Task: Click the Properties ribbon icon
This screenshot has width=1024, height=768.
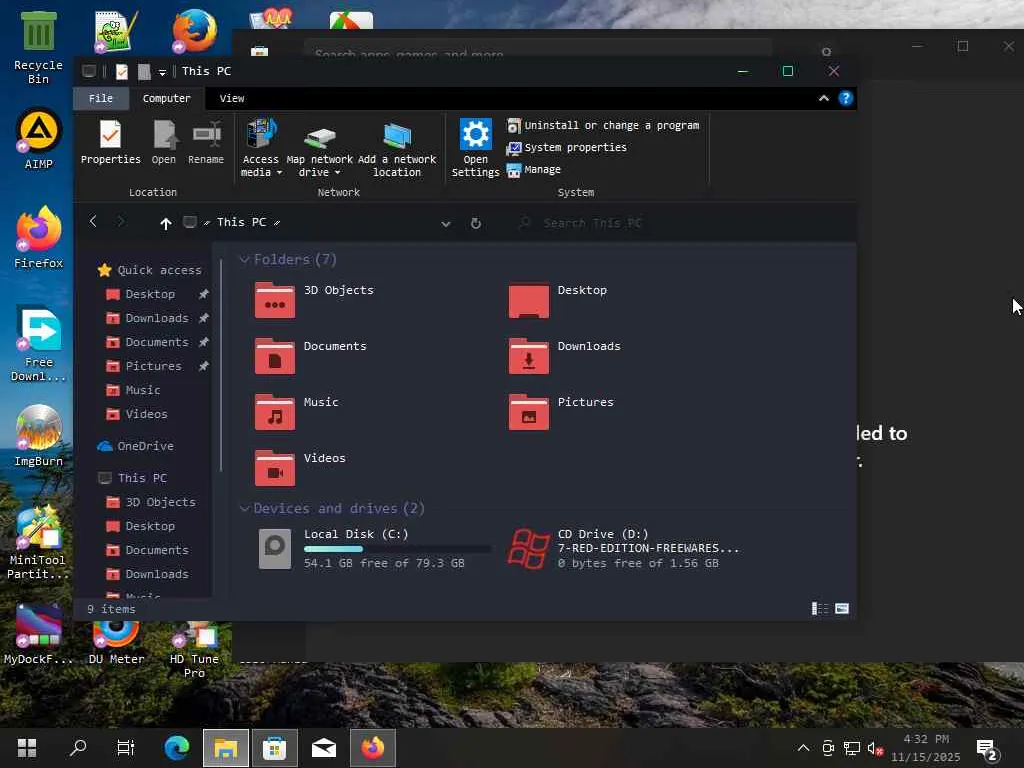Action: [x=110, y=142]
